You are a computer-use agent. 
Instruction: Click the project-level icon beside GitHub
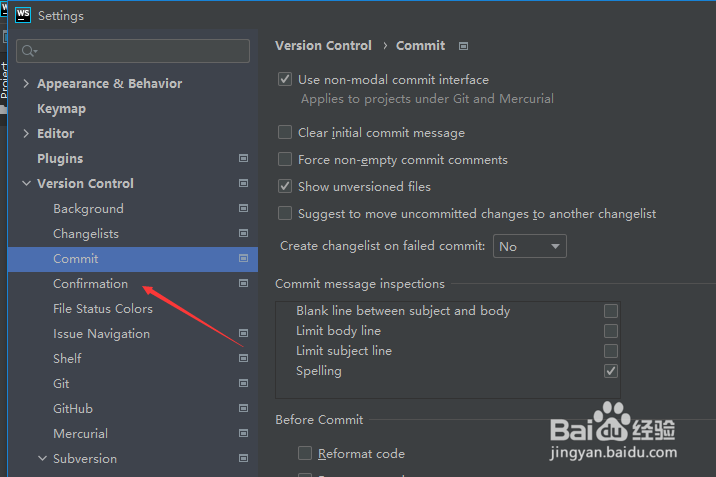click(243, 408)
